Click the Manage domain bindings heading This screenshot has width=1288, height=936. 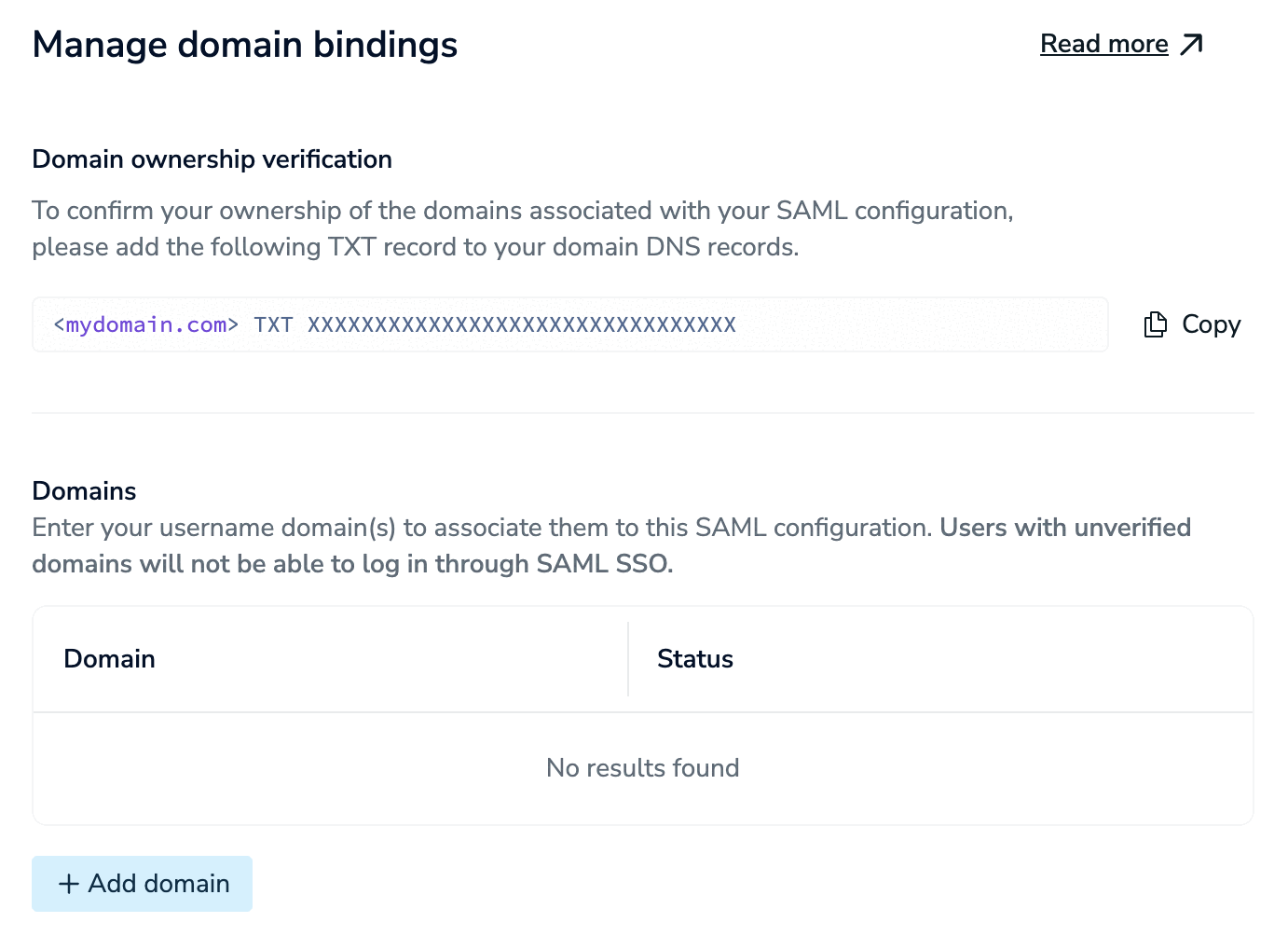tap(244, 45)
